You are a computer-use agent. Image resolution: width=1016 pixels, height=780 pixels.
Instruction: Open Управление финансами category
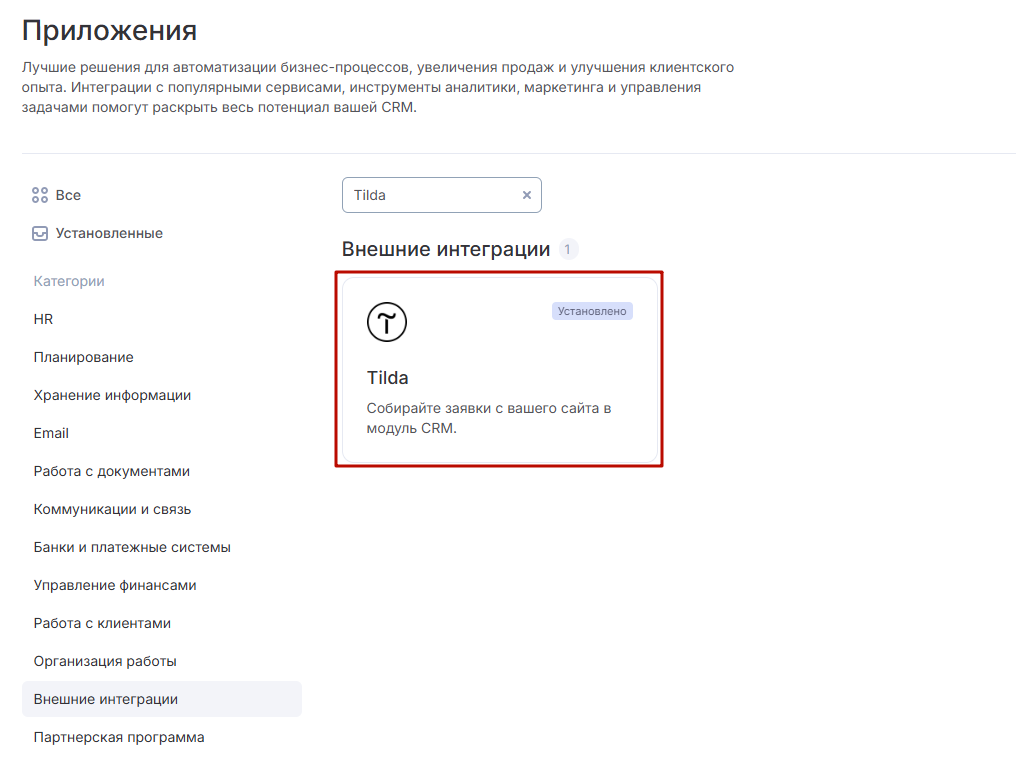[x=115, y=585]
